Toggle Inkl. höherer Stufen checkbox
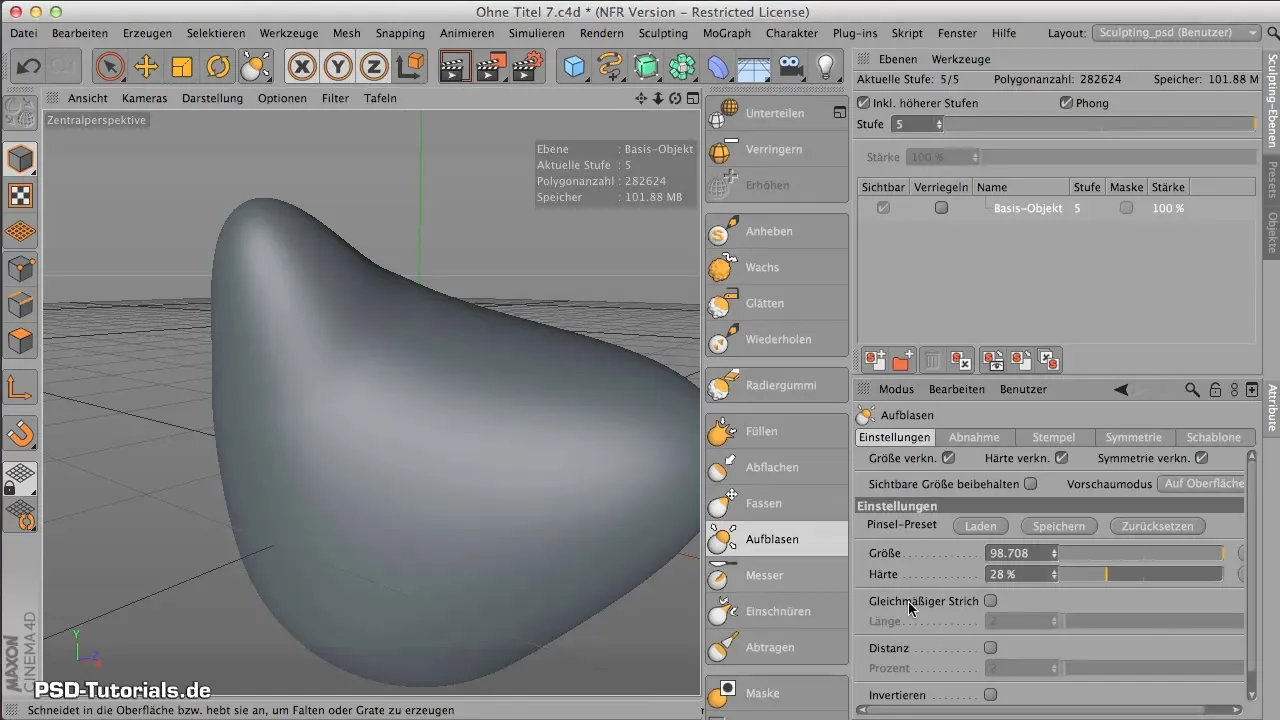This screenshot has width=1280, height=720. (x=865, y=103)
